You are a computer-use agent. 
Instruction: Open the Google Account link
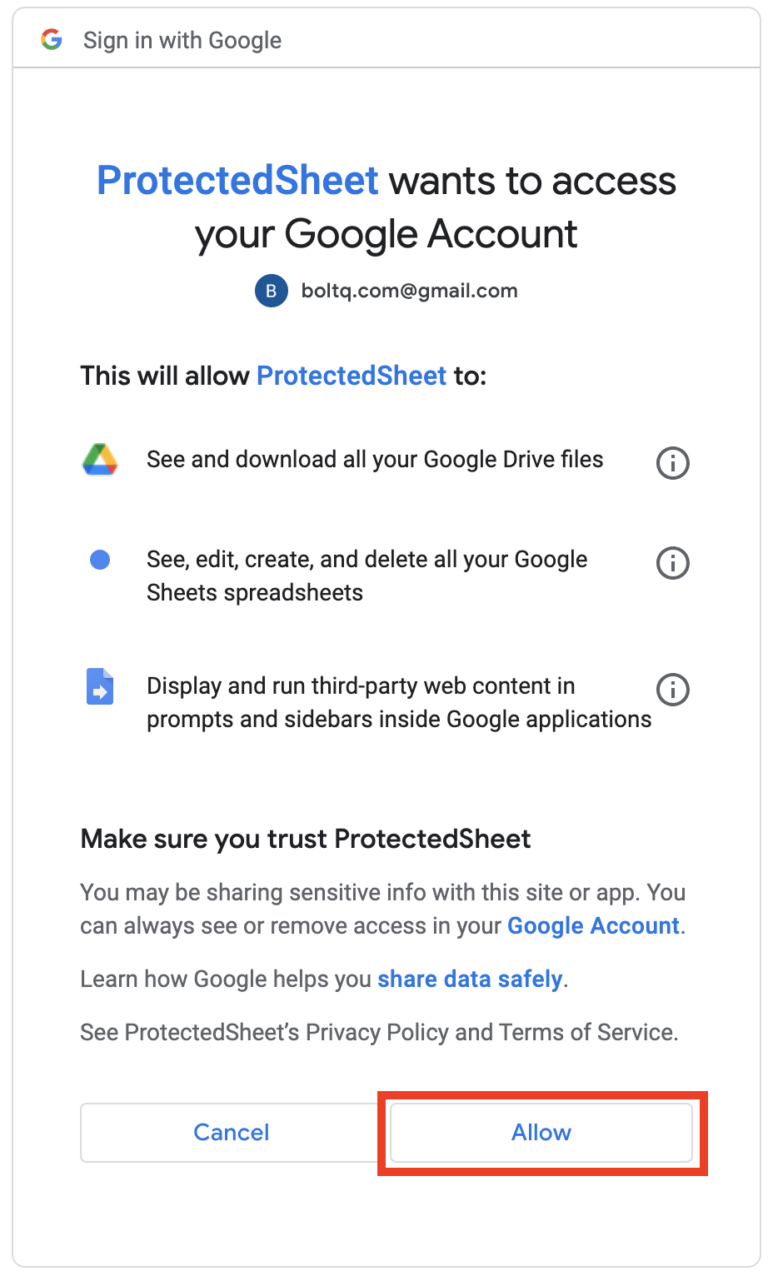pyautogui.click(x=592, y=925)
